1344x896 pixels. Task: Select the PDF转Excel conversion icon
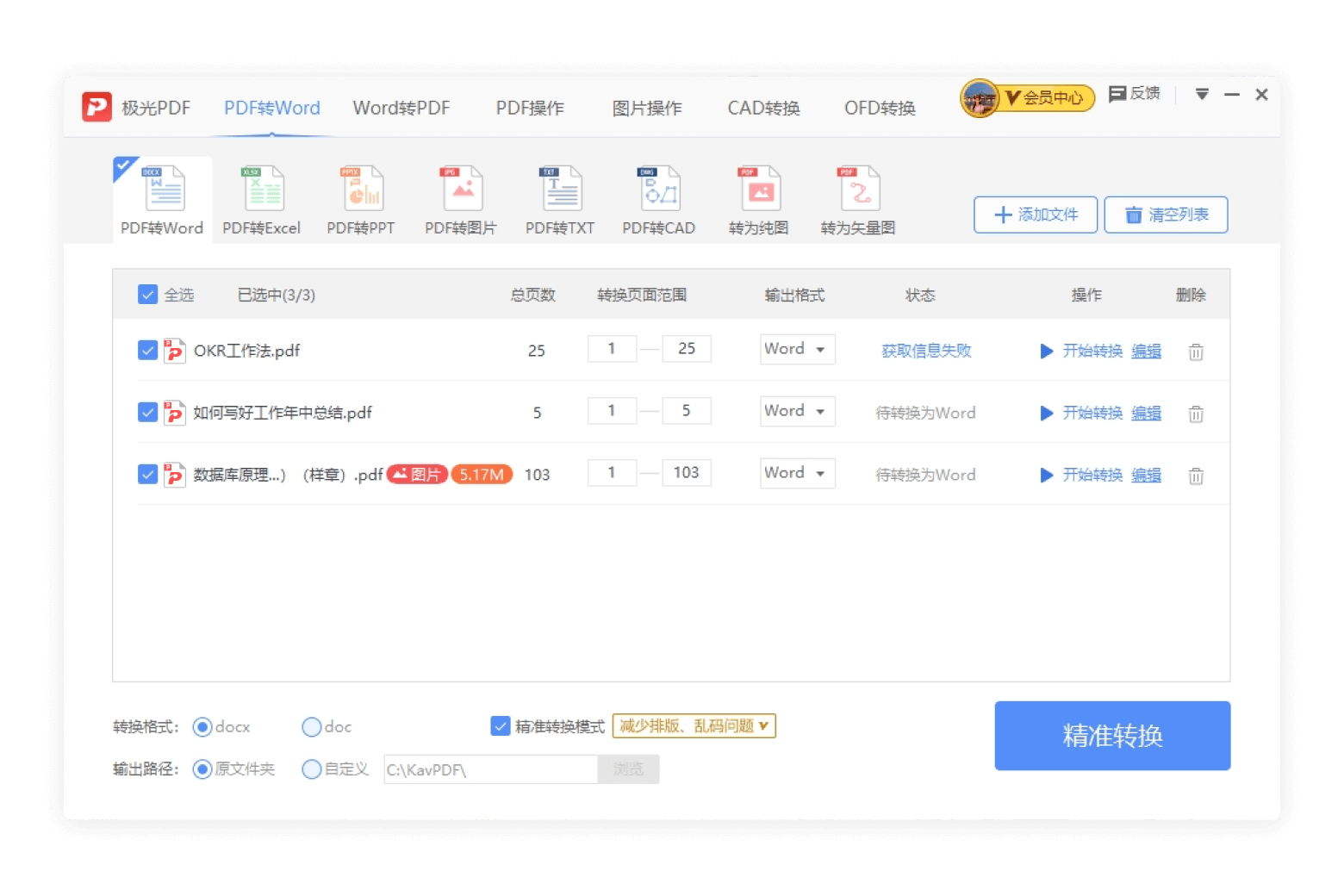[262, 190]
